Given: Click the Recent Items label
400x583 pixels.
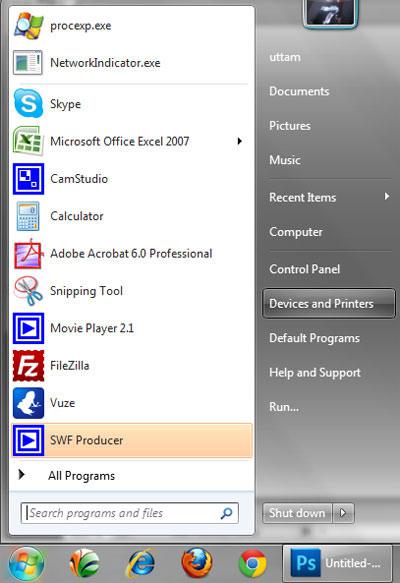Looking at the screenshot, I should click(303, 197).
